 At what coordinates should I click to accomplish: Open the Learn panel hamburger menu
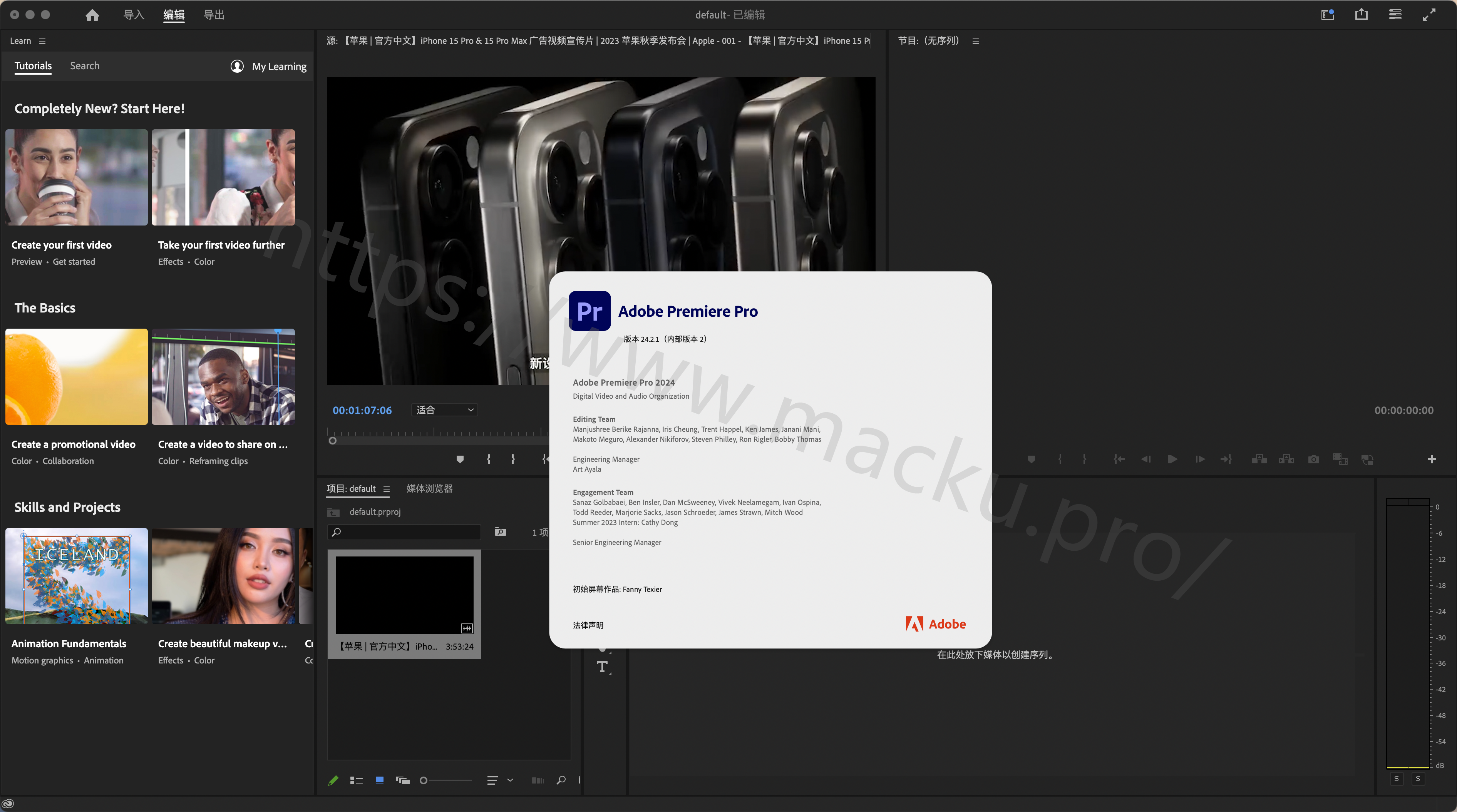click(x=42, y=41)
